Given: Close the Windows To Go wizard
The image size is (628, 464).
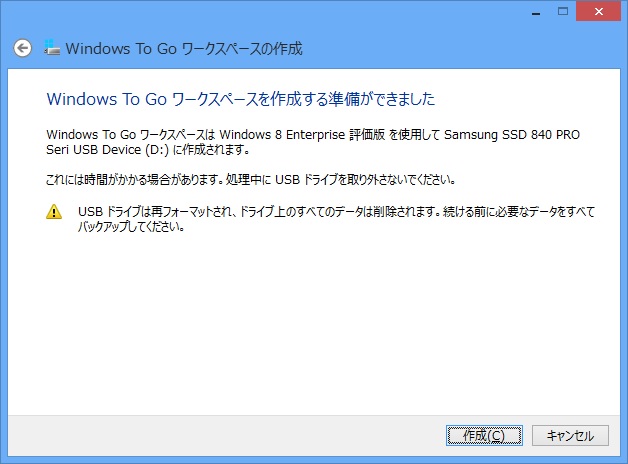Looking at the screenshot, I should pos(598,11).
